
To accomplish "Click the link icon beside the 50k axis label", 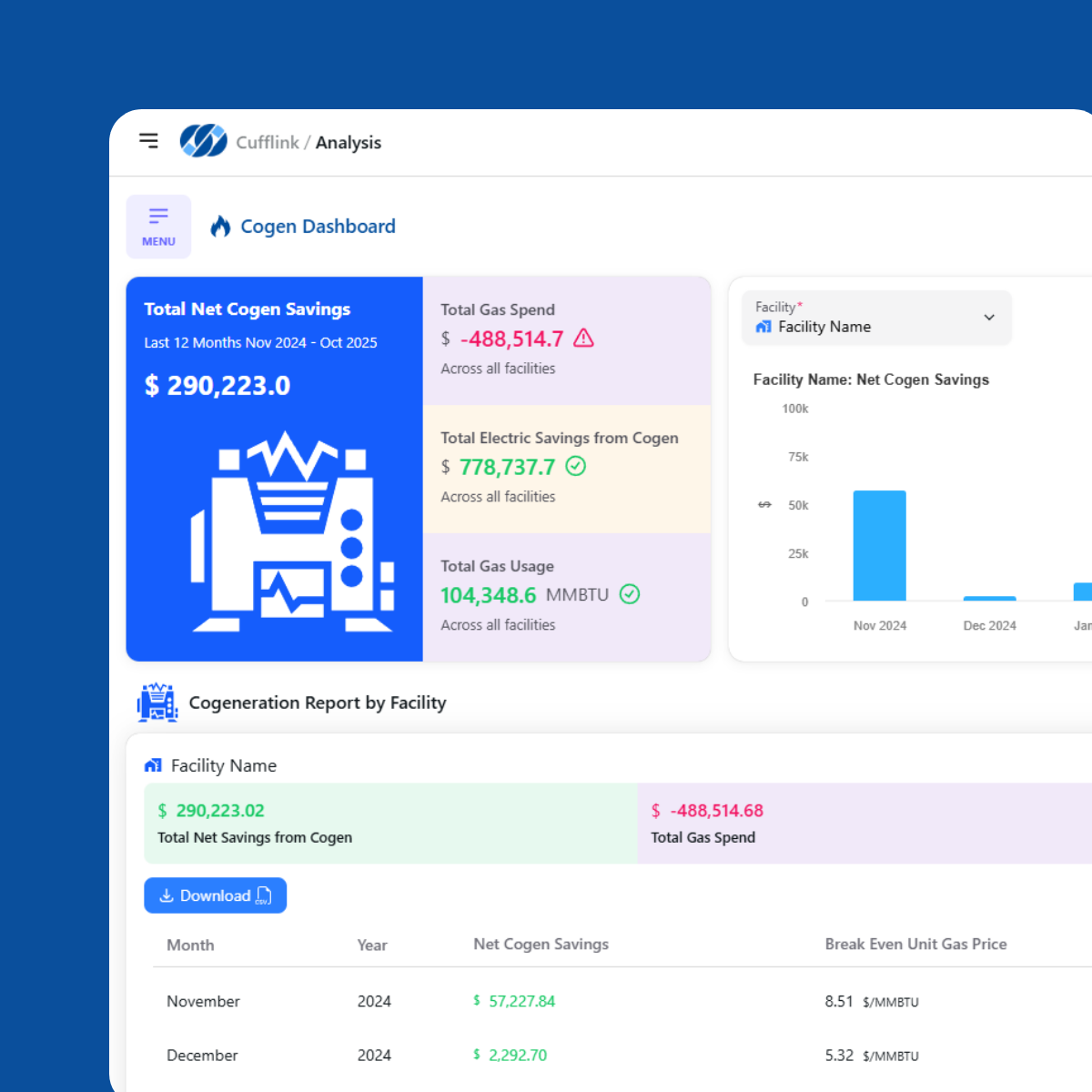I will point(764,504).
